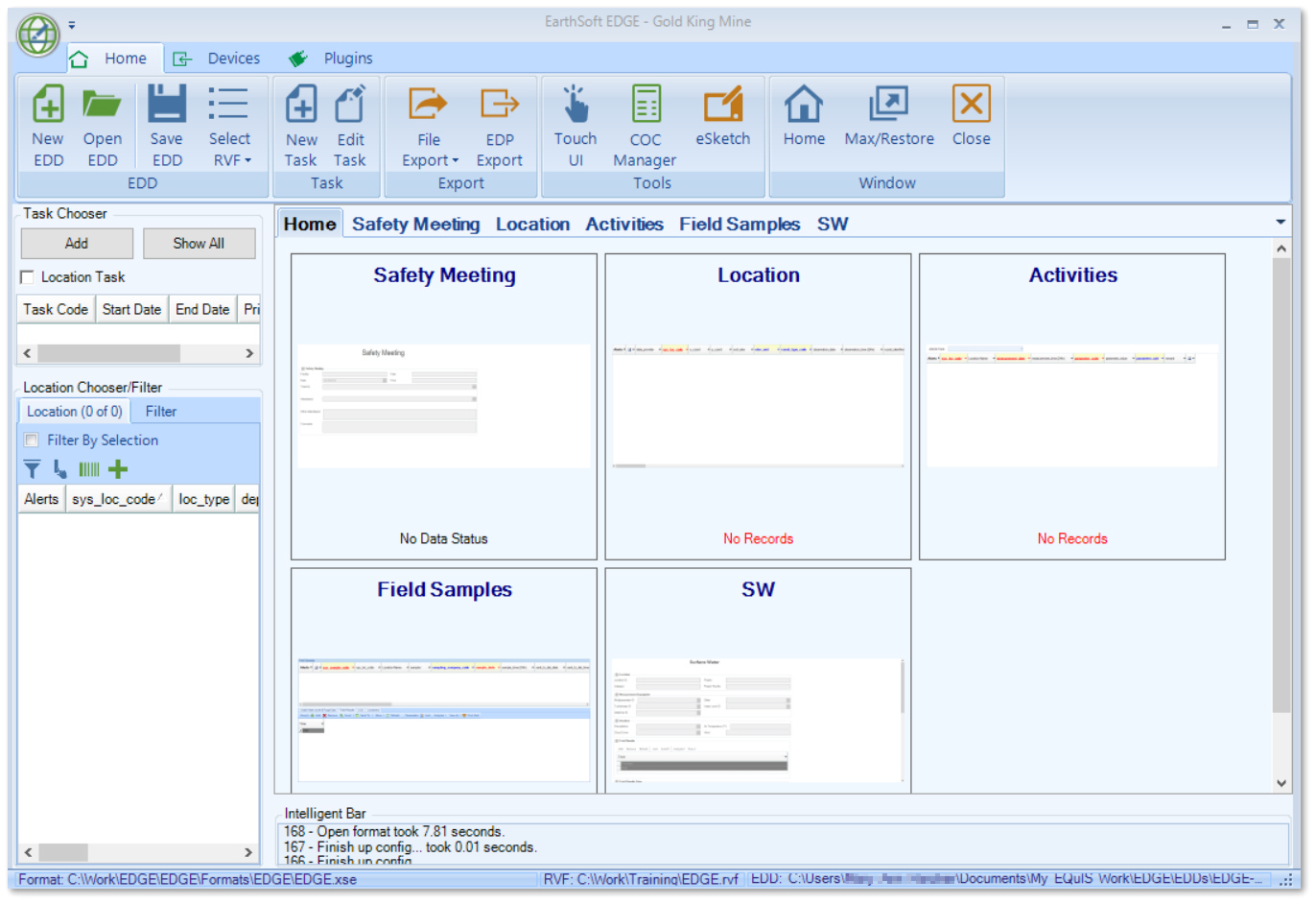1316x904 pixels.
Task: Click the Ribbon Home tab house icon
Action: click(80, 59)
